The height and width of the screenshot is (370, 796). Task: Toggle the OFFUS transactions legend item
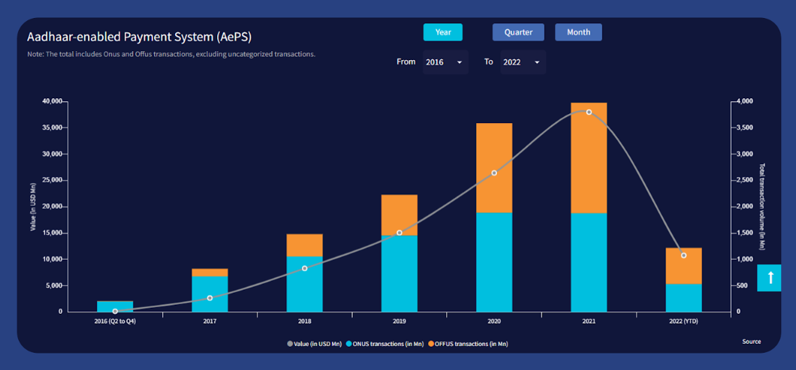(468, 344)
